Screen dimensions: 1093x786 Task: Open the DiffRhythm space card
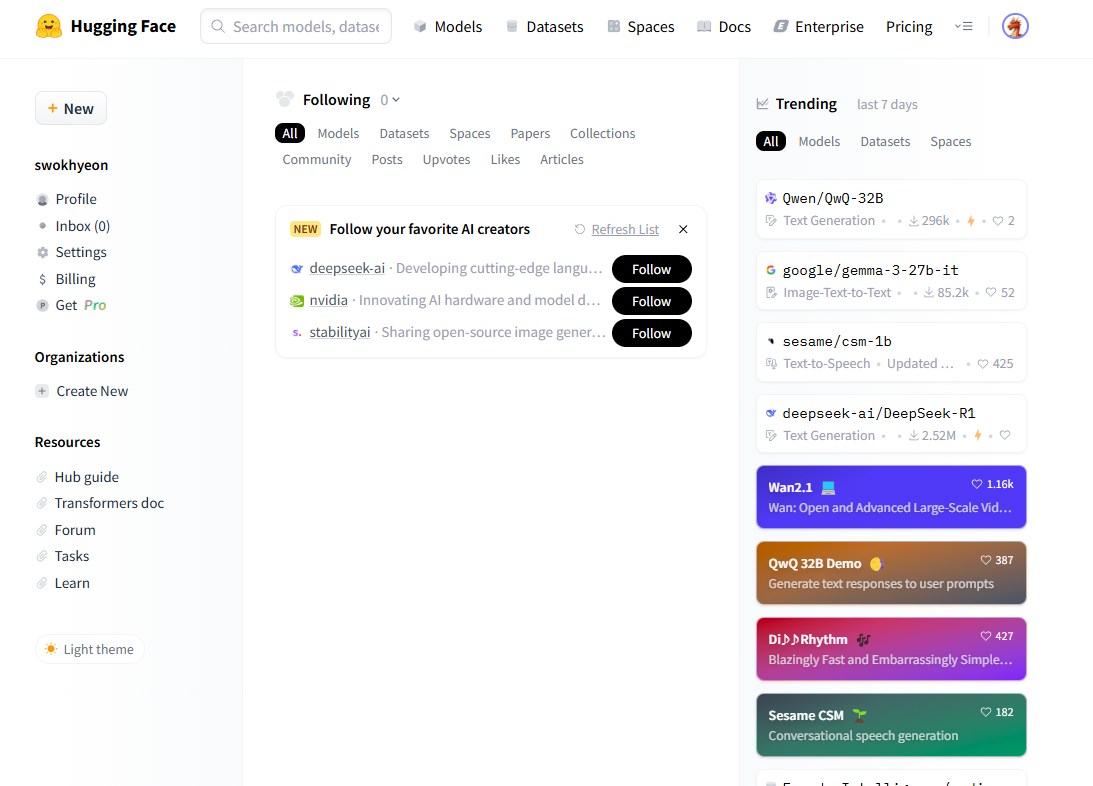891,649
